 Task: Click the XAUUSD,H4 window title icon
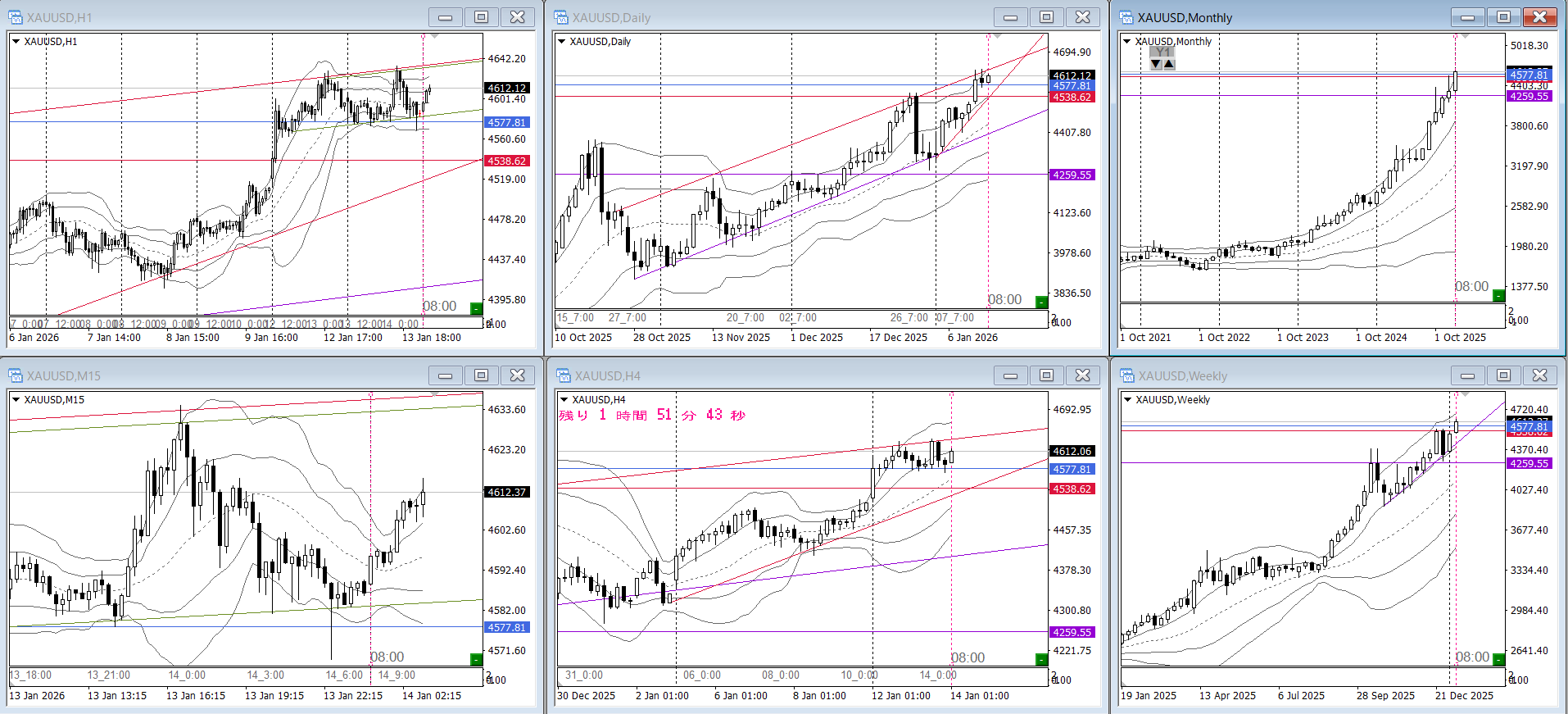pos(564,375)
